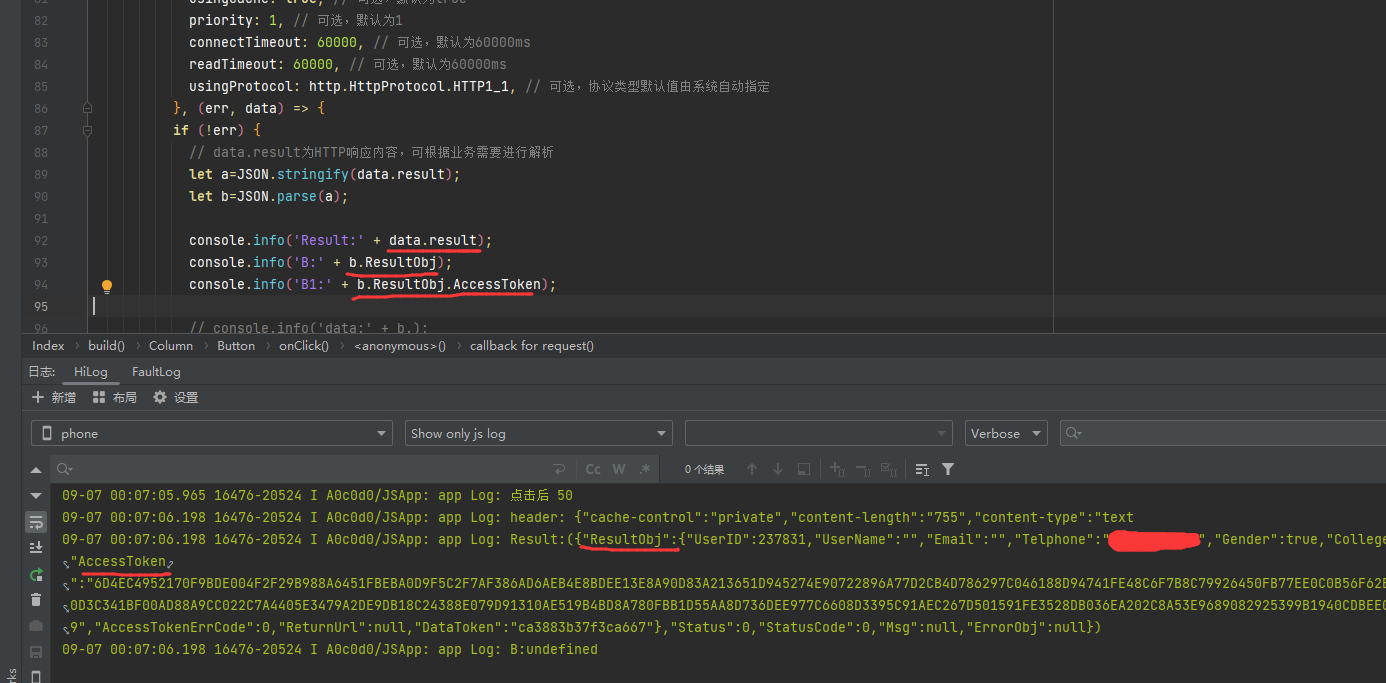Image resolution: width=1386 pixels, height=683 pixels.
Task: Click the '0 个结果' results label
Action: click(704, 470)
